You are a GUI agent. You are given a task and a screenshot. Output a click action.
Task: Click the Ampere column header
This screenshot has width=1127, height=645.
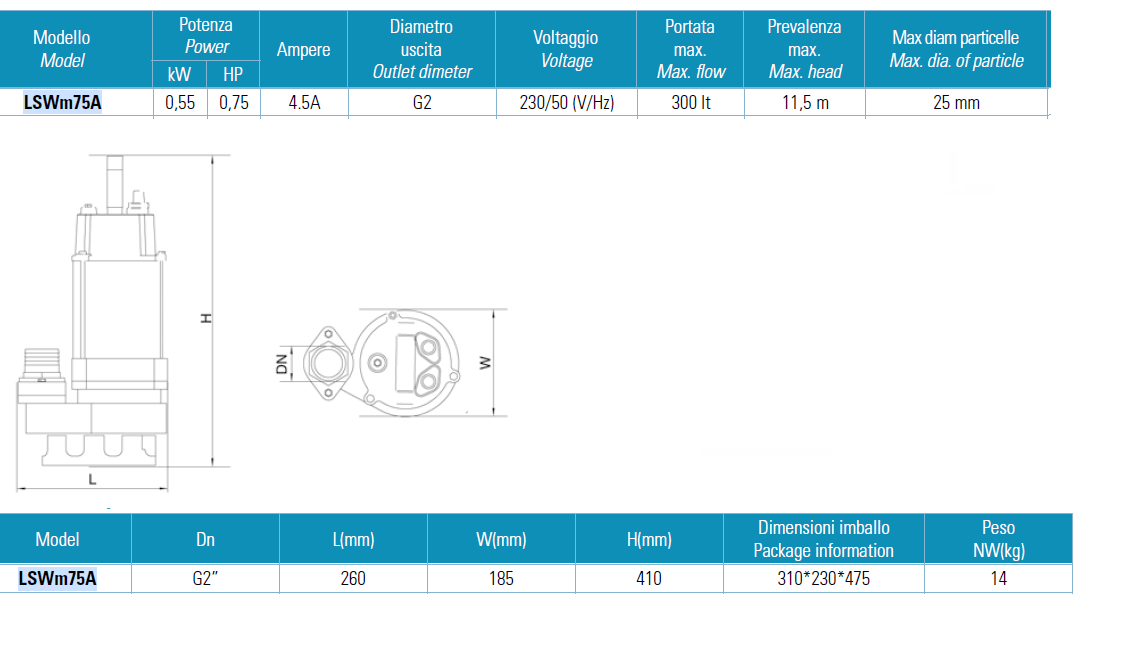[303, 49]
